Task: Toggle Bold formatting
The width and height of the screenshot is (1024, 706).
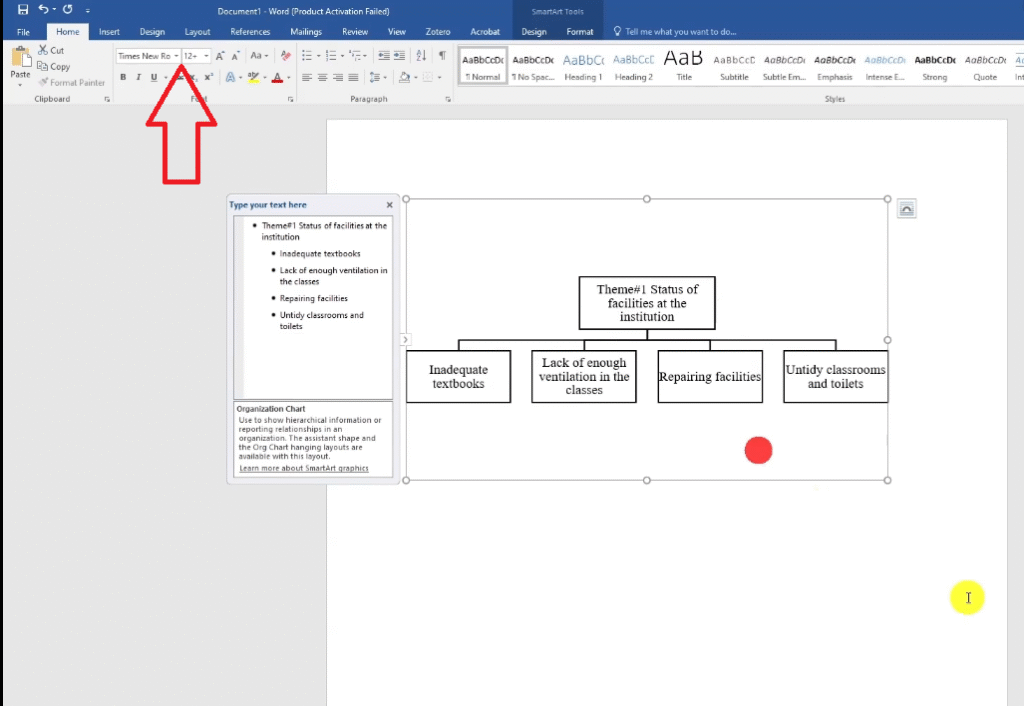Action: pos(123,77)
